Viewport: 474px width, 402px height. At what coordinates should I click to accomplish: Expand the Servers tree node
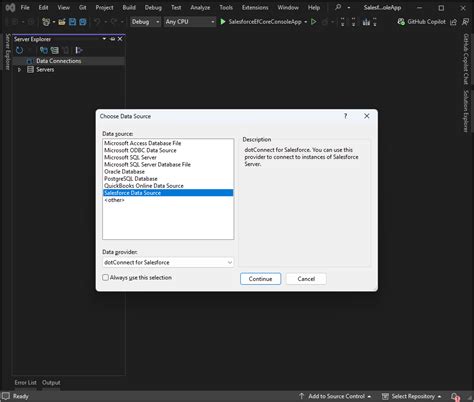19,70
